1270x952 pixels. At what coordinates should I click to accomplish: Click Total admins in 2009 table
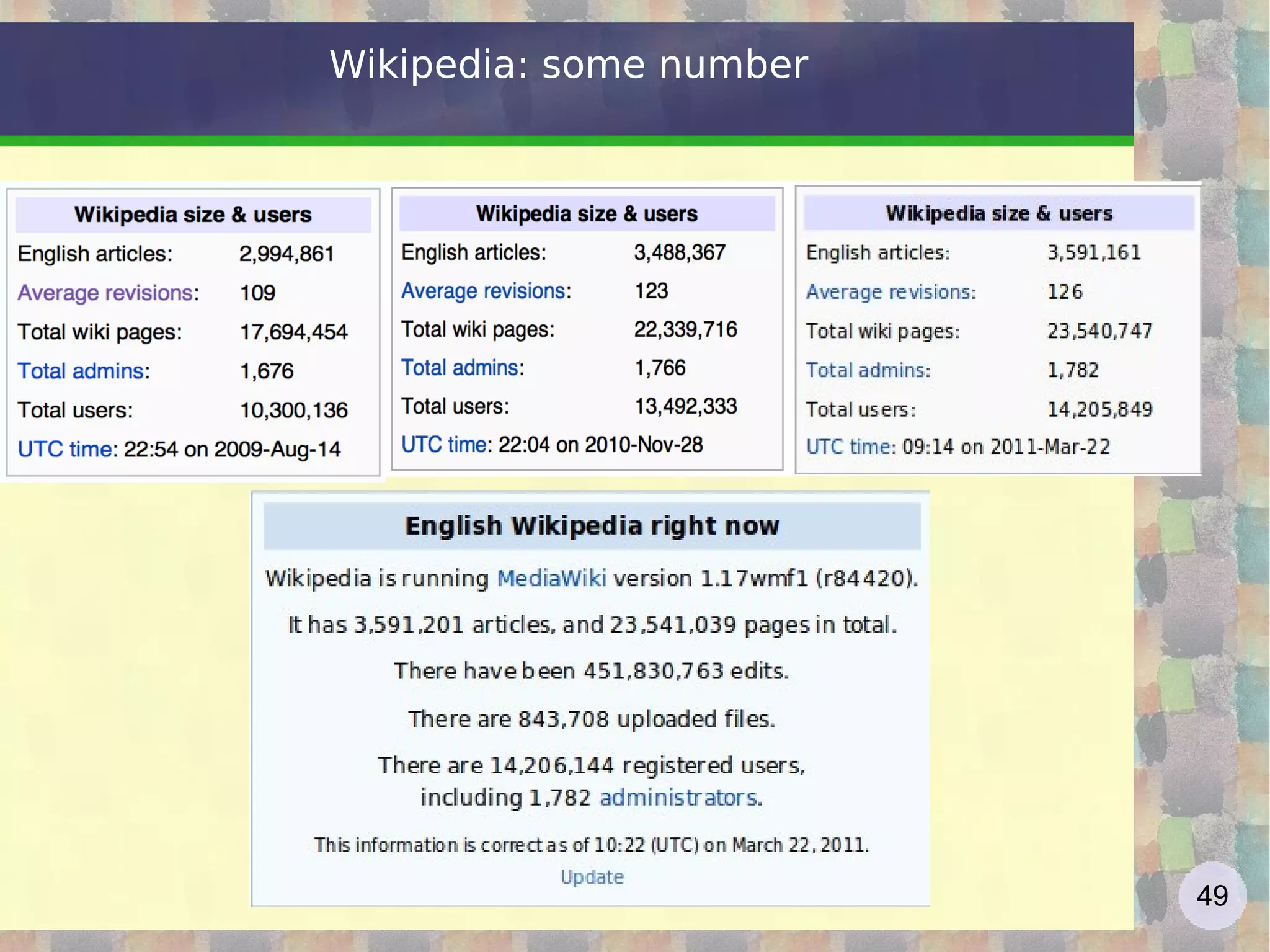click(81, 371)
